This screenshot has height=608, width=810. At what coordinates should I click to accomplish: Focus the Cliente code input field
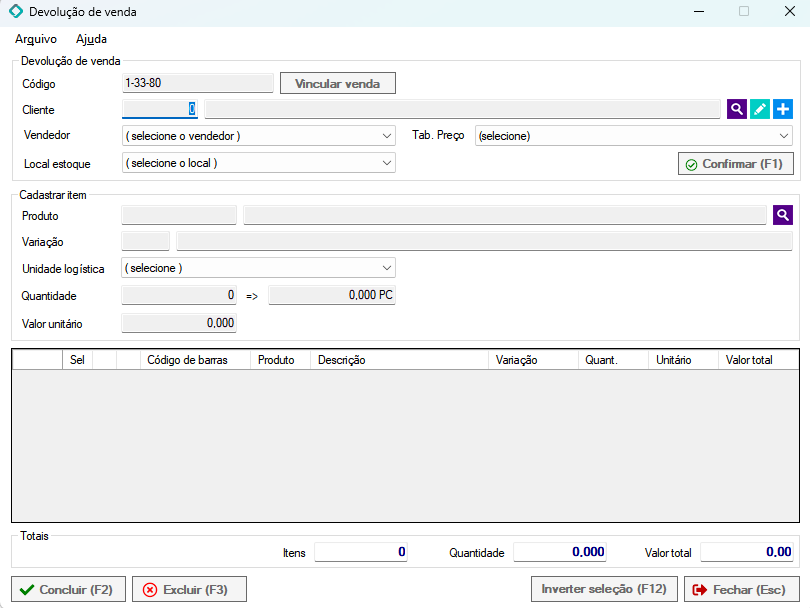[160, 109]
